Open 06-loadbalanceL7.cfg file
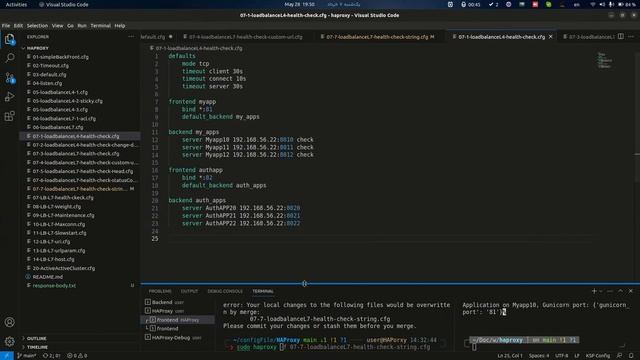Image resolution: width=640 pixels, height=360 pixels. 58,127
